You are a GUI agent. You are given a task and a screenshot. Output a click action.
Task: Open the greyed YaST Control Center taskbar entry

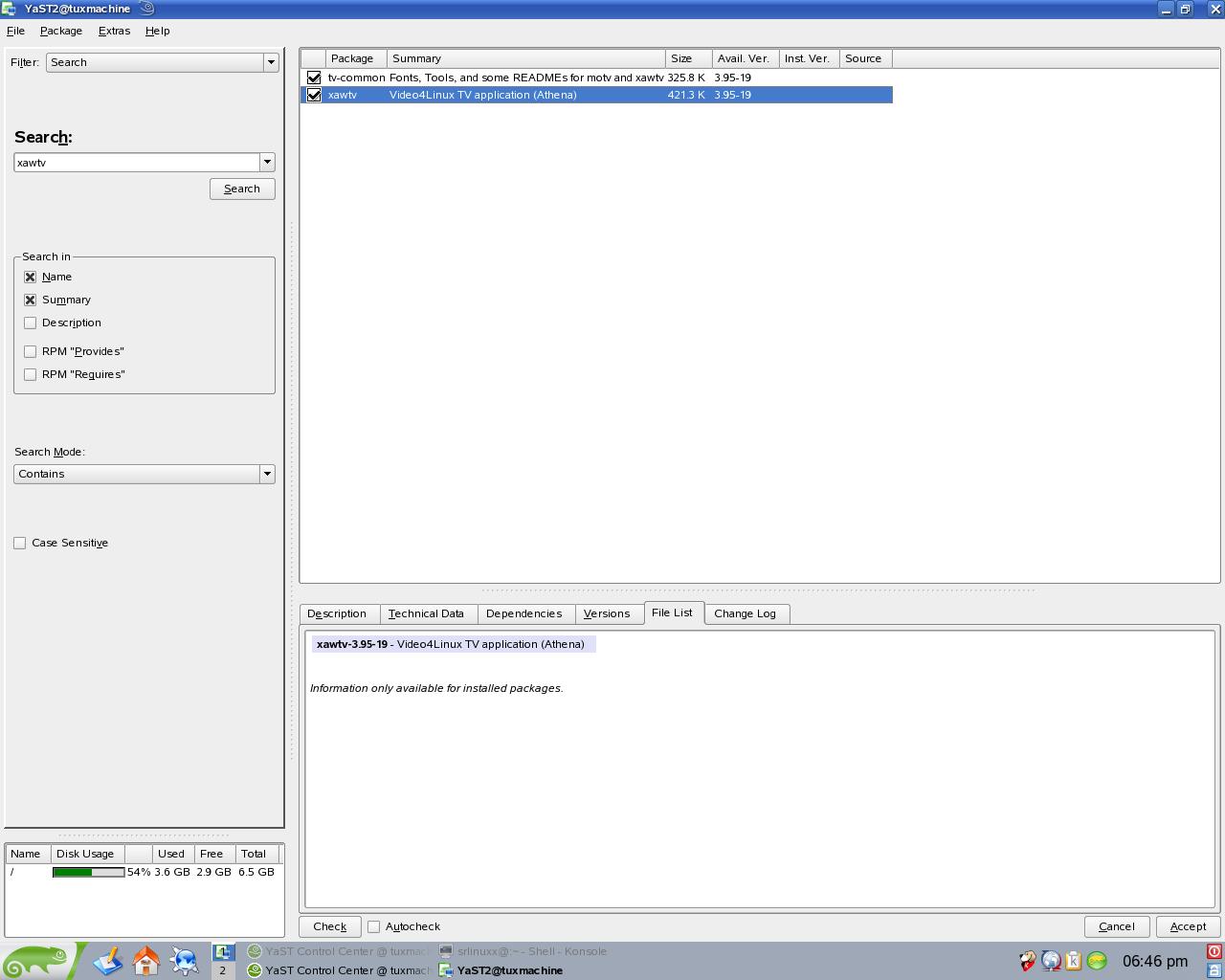339,951
